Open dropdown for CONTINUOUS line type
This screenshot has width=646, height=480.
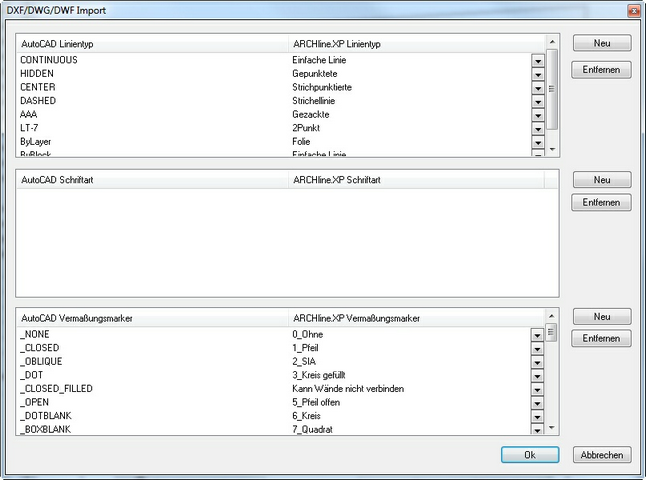click(538, 61)
